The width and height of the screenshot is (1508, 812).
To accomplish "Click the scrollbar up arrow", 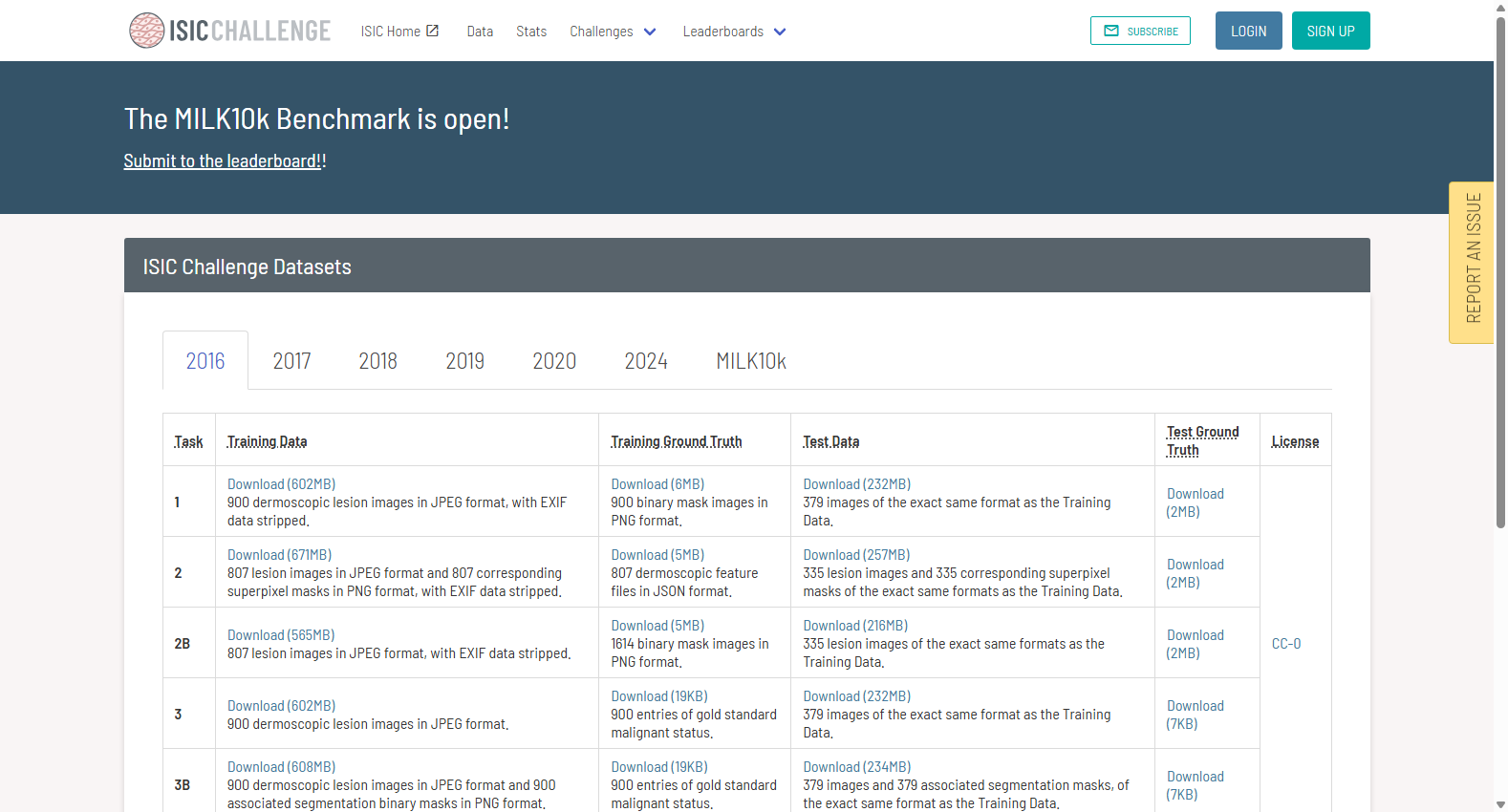I will 1500,7.
